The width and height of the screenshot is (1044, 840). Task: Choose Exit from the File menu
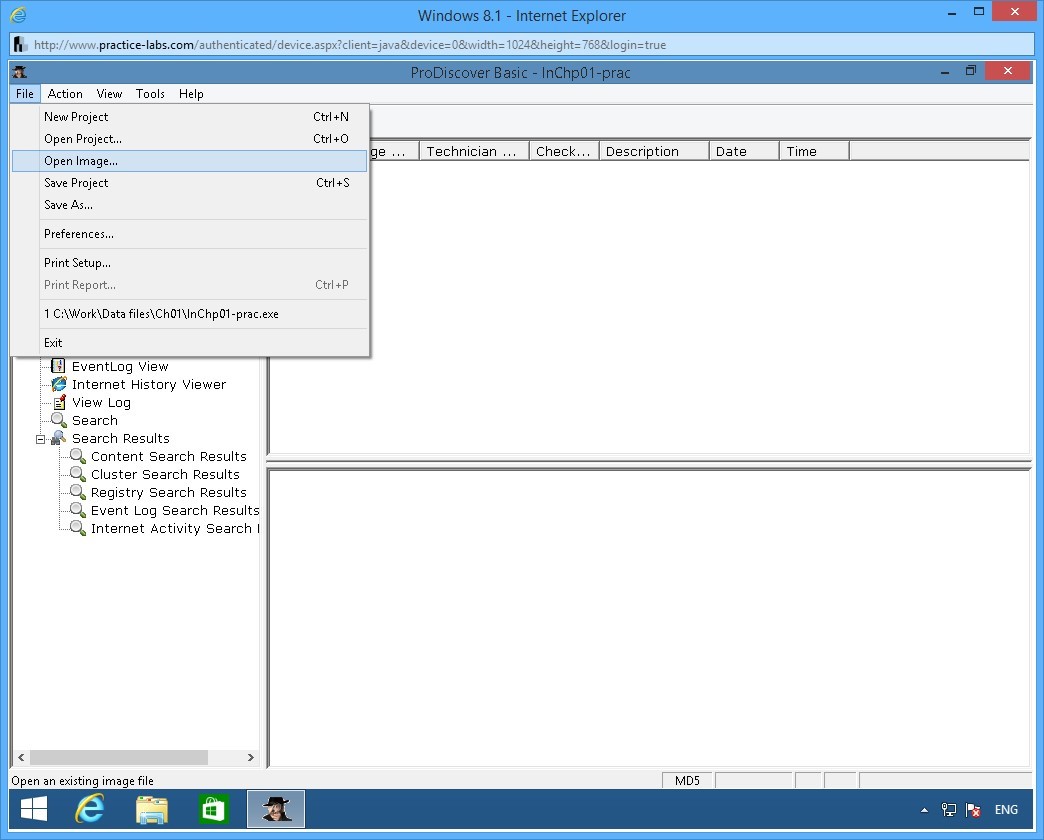[x=190, y=342]
